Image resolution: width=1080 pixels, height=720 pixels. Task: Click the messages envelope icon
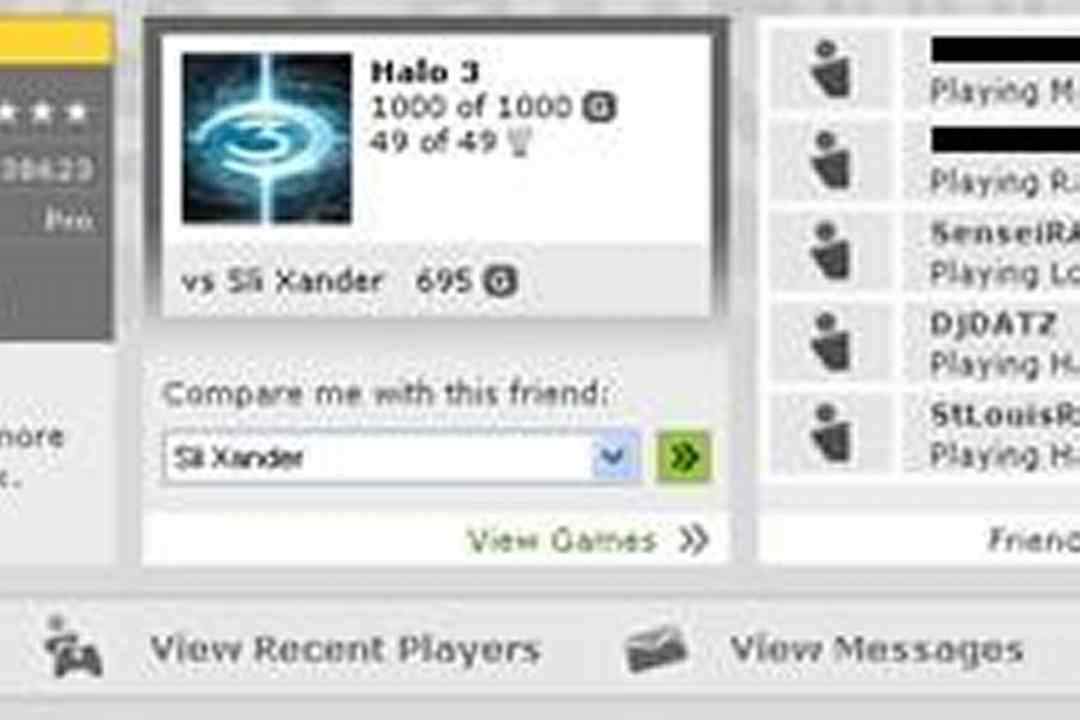pos(656,649)
